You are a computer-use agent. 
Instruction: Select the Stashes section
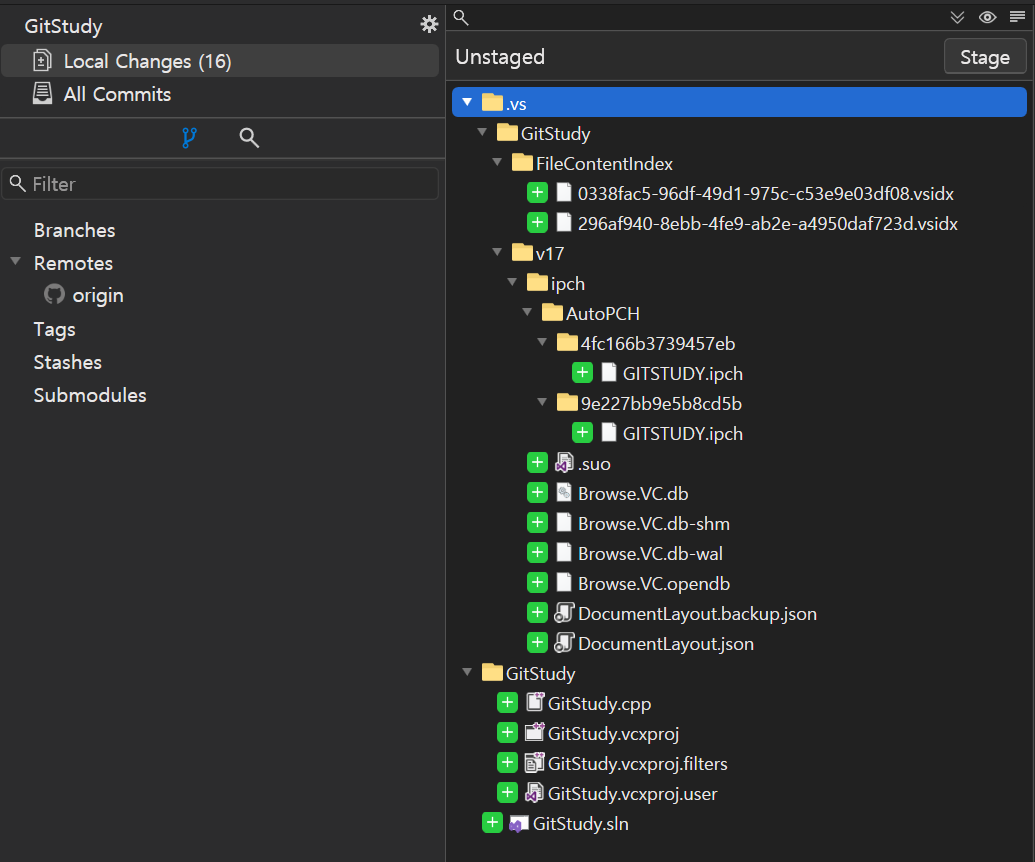68,362
